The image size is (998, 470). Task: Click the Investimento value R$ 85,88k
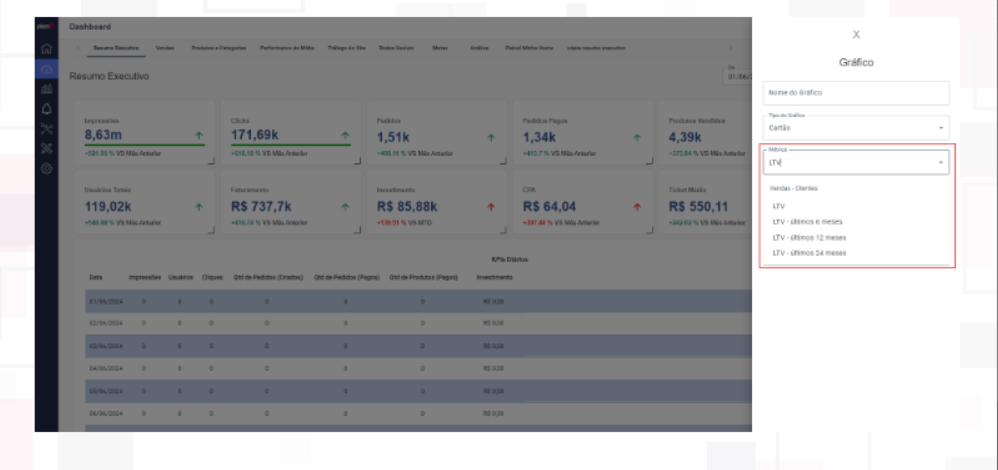tap(407, 206)
